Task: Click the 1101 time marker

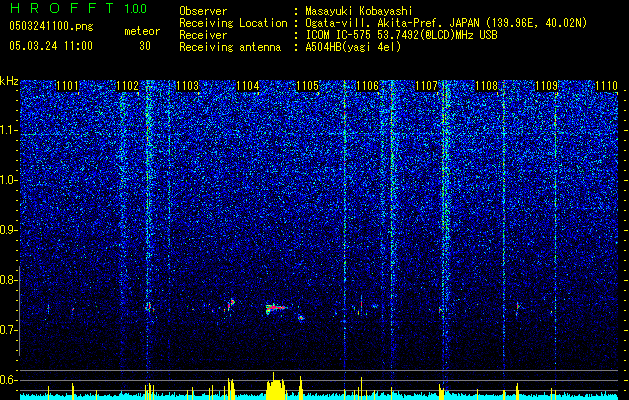Action: click(x=67, y=86)
